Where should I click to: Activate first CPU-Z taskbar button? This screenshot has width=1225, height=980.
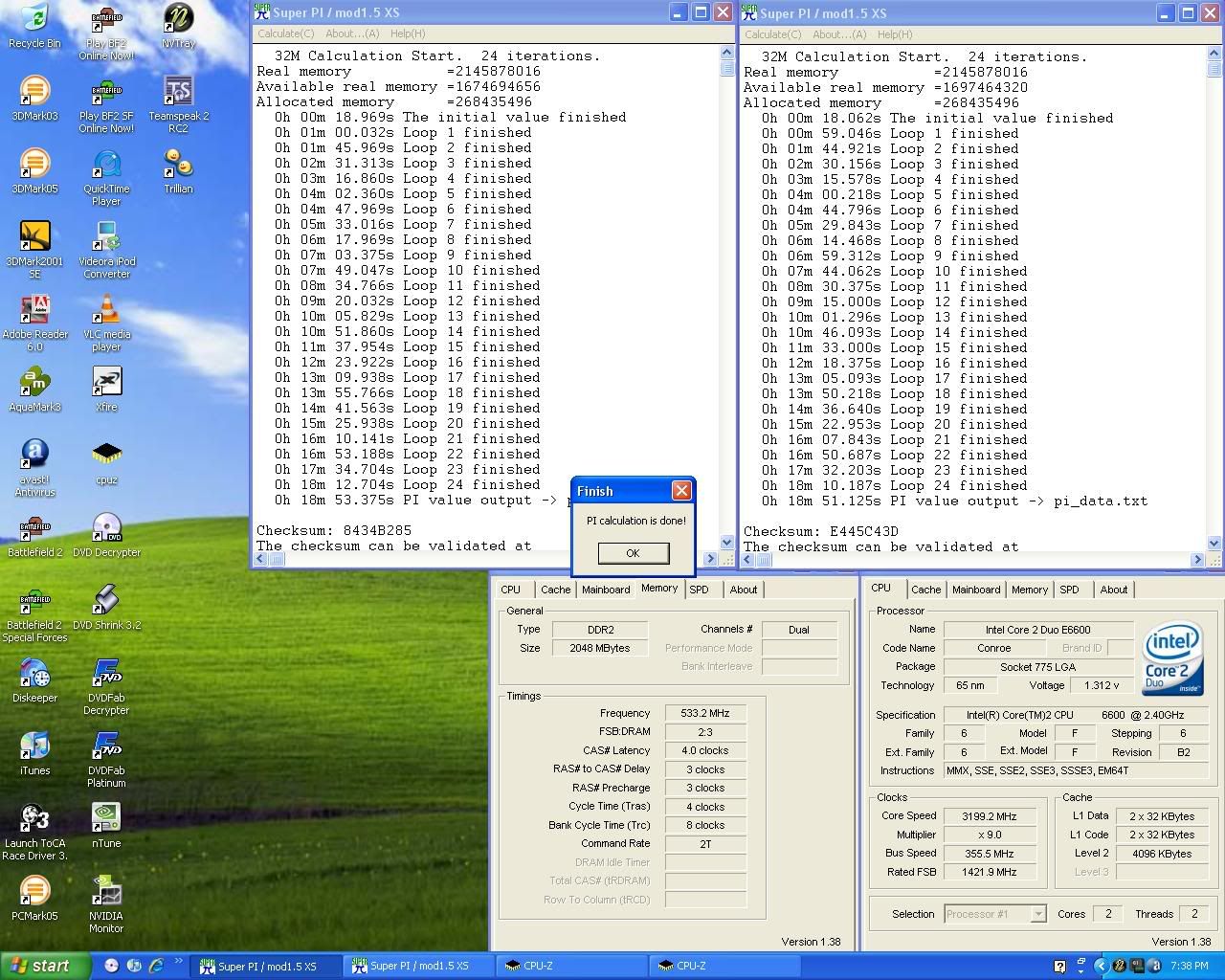(x=571, y=966)
